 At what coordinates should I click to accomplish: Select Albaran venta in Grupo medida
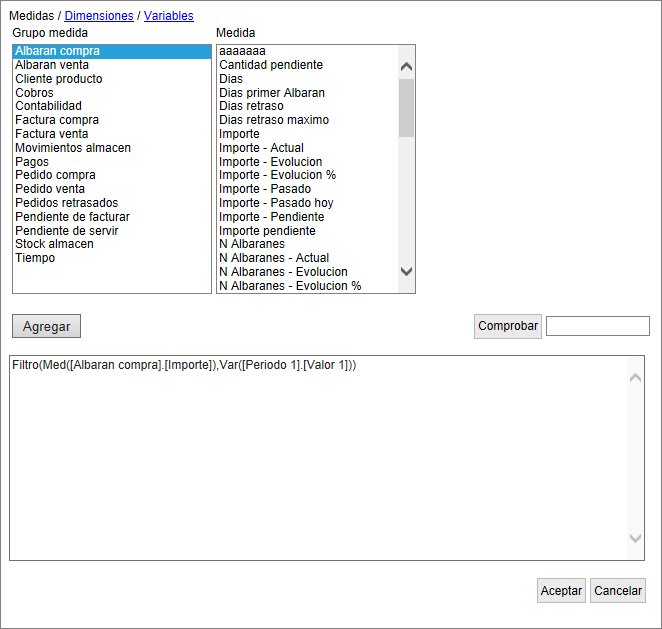[x=52, y=65]
